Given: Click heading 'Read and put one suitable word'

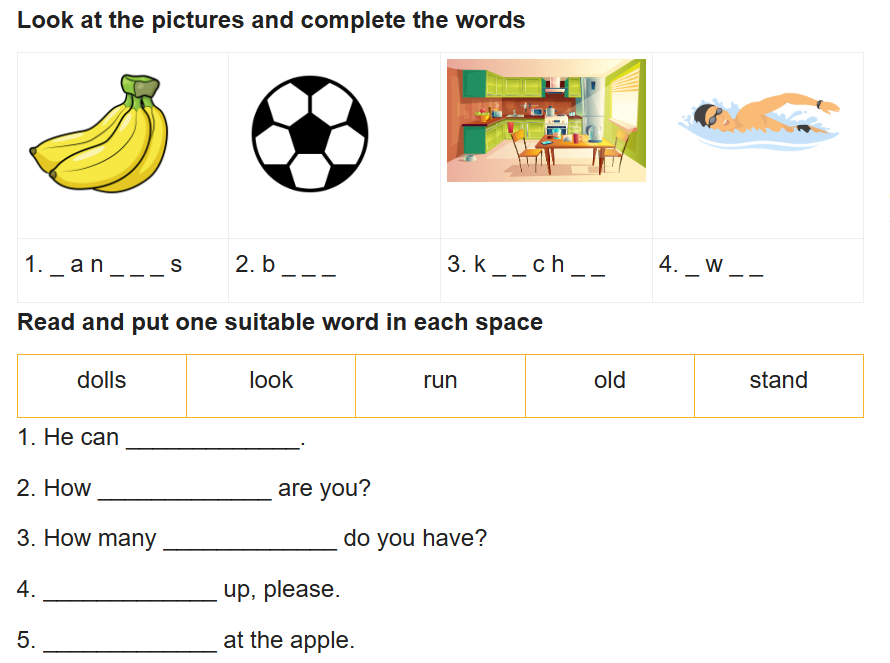Looking at the screenshot, I should (x=280, y=322).
